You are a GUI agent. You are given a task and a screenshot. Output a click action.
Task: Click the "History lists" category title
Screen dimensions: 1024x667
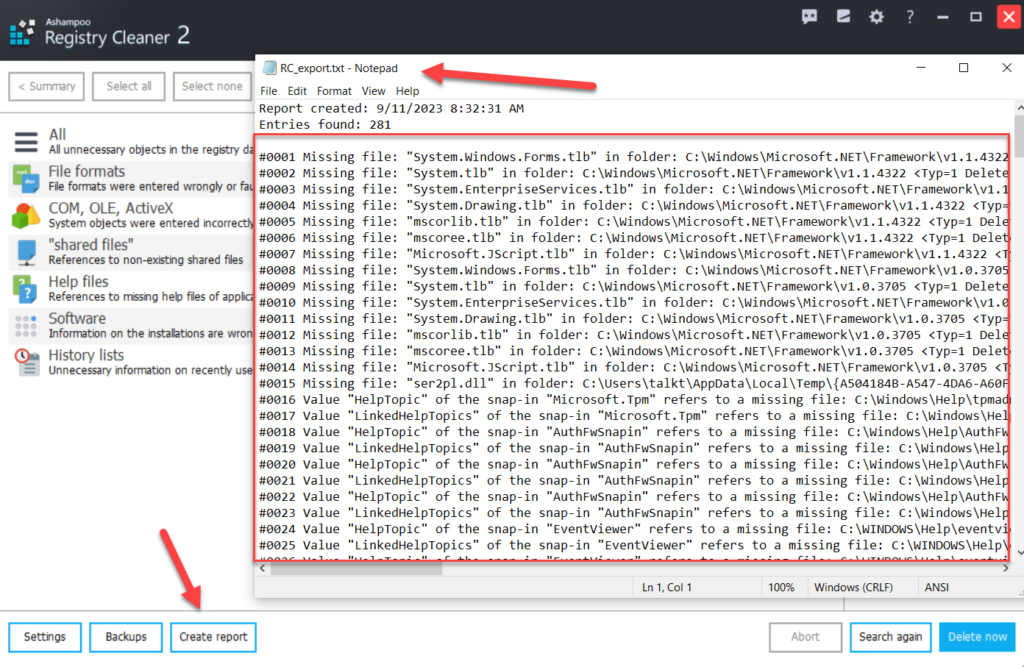86,355
